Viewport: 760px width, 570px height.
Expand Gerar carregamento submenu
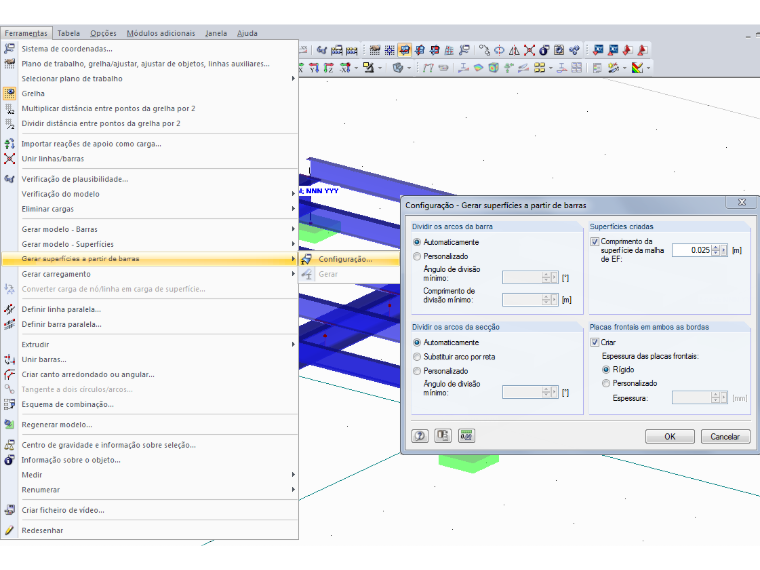[x=150, y=274]
